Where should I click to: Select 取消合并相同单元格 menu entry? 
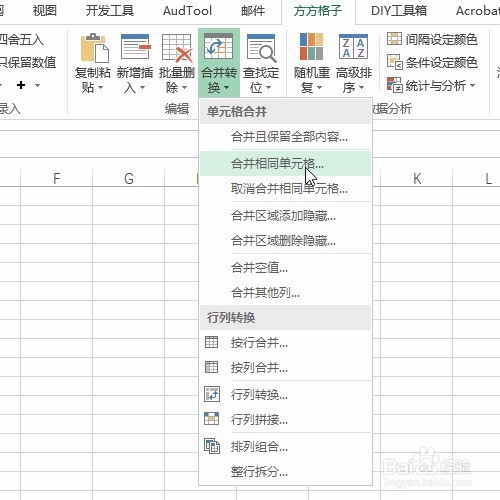tap(285, 189)
